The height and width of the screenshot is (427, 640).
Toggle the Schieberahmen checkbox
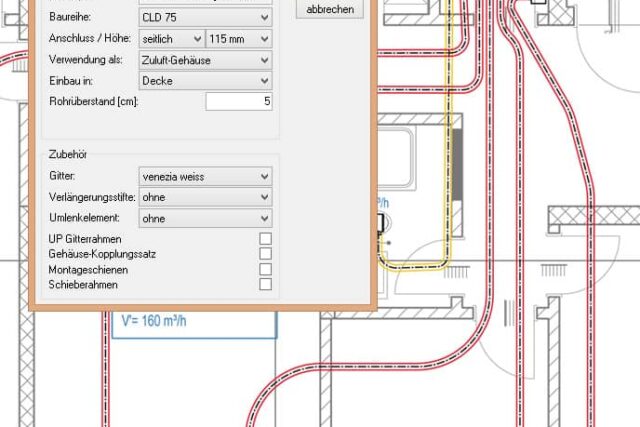pyautogui.click(x=265, y=284)
